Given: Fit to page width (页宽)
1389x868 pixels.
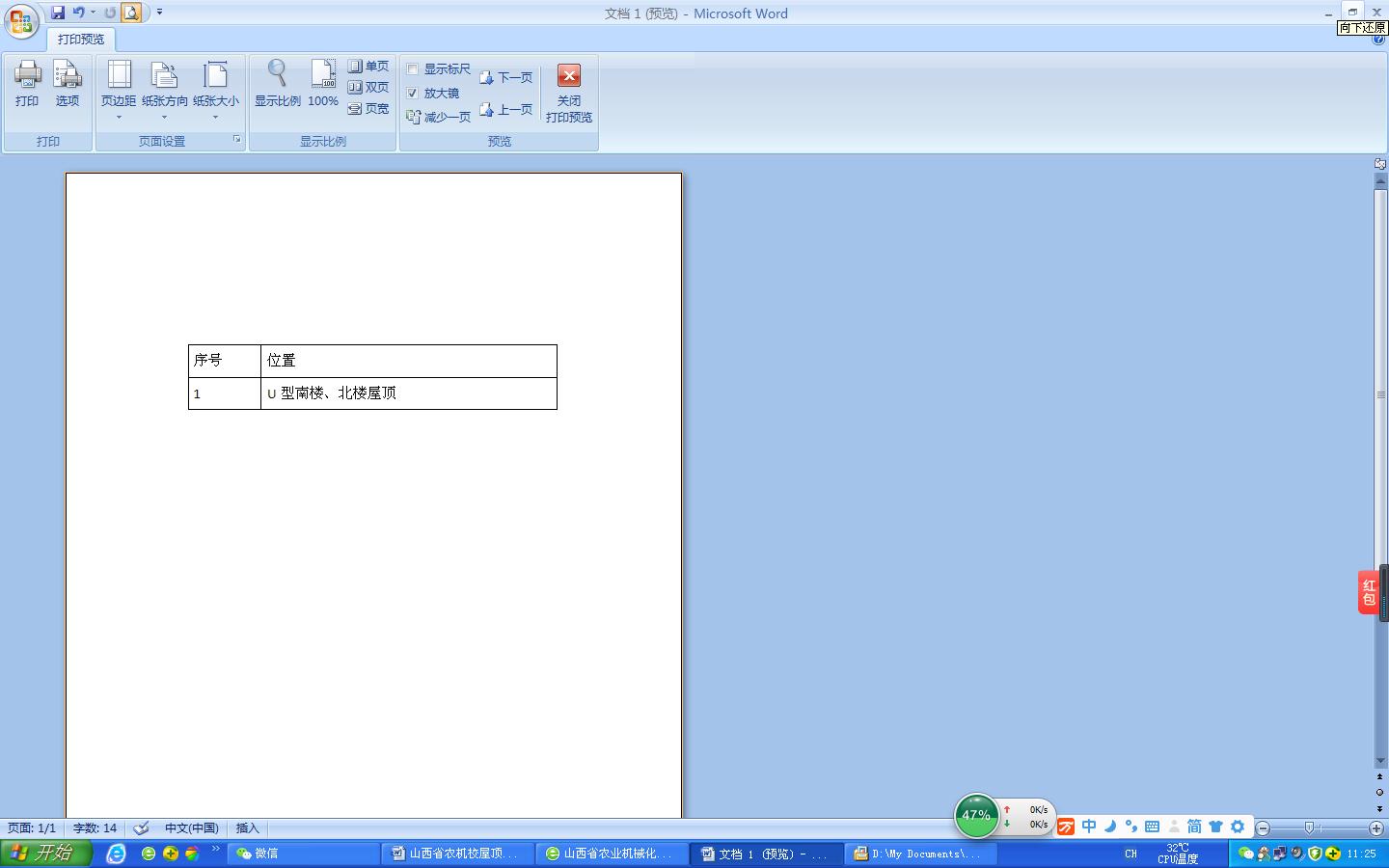Looking at the screenshot, I should [x=368, y=109].
